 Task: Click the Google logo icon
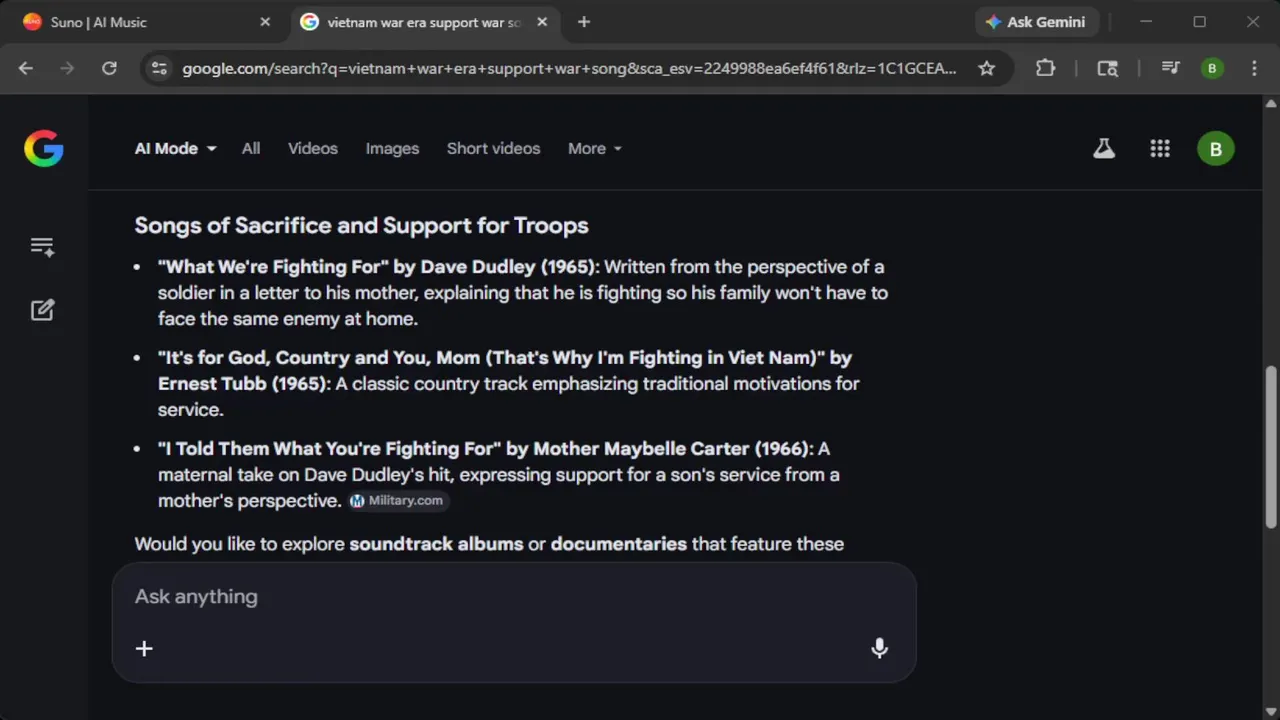point(44,149)
